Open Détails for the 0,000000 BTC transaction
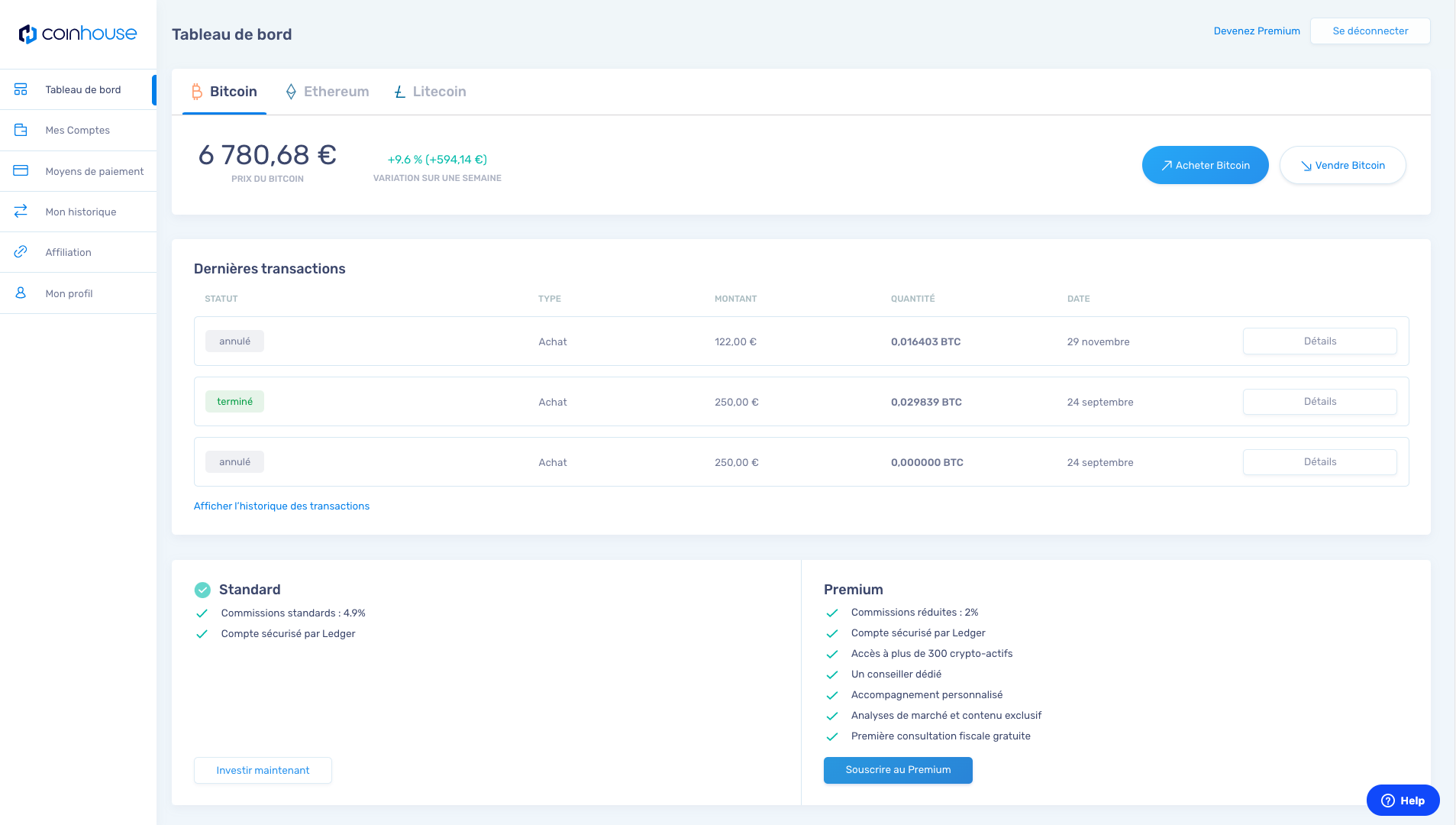The image size is (1456, 825). [x=1320, y=462]
